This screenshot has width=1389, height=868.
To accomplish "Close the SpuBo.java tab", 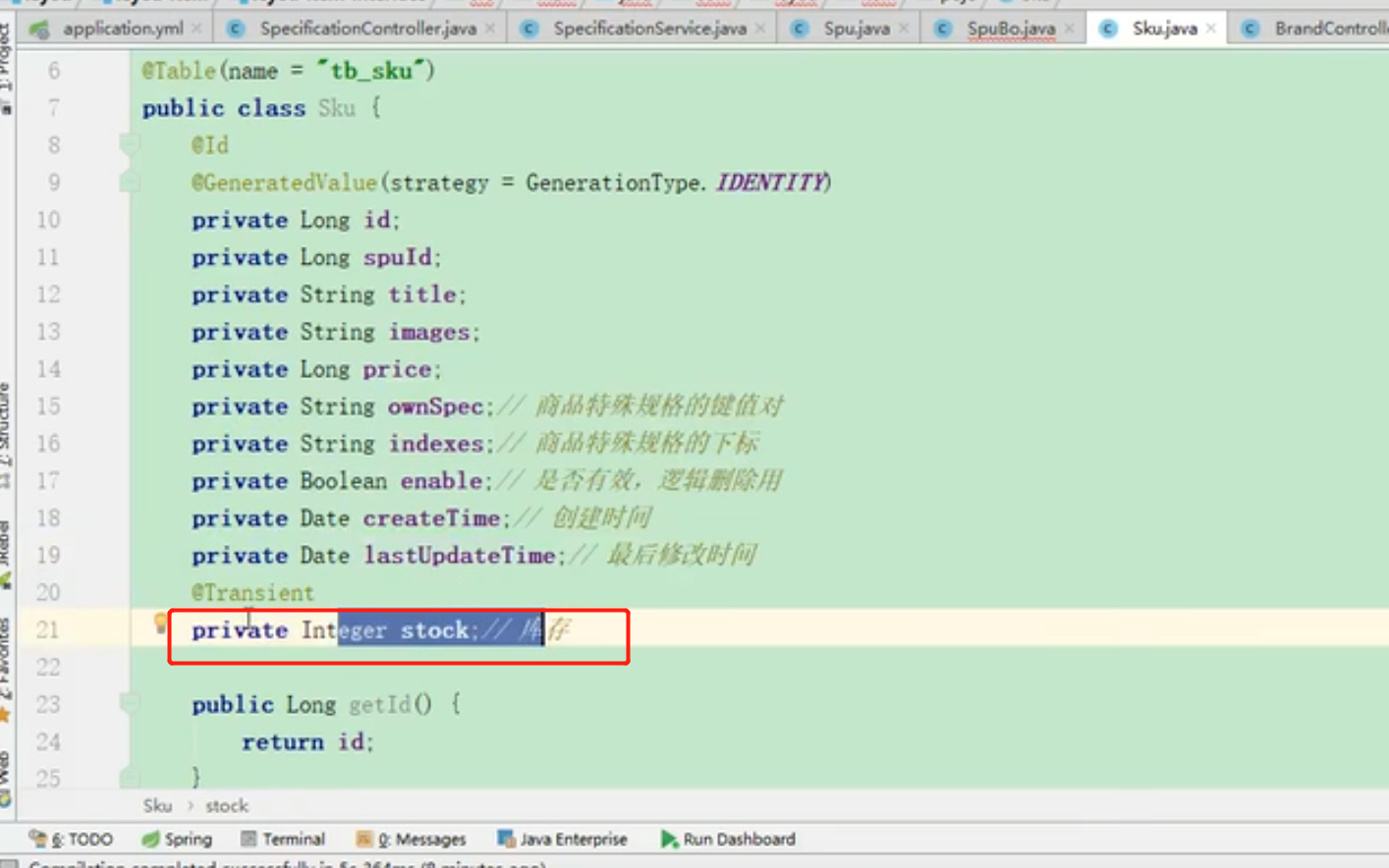I will pos(1069,28).
